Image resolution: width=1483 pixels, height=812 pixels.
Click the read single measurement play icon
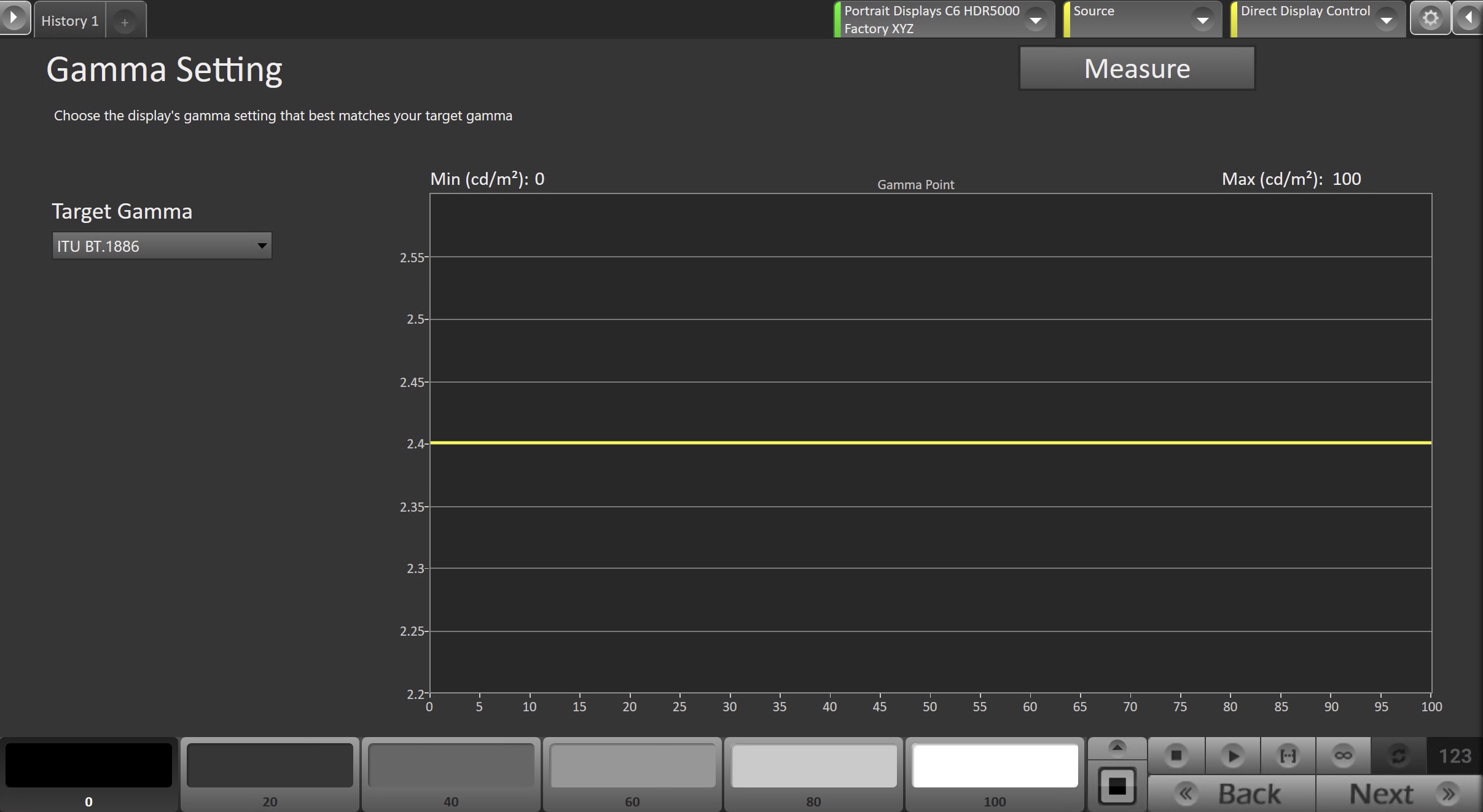[1232, 755]
